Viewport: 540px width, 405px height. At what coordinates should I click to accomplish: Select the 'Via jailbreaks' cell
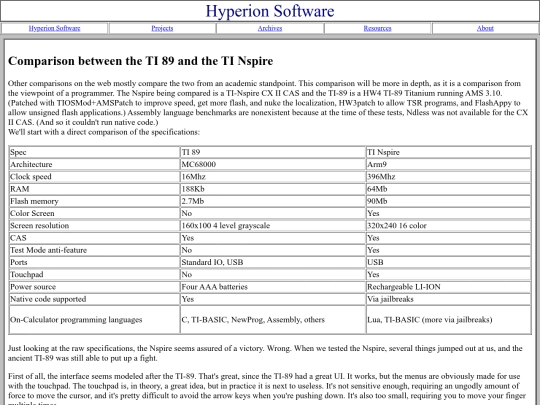(x=448, y=299)
